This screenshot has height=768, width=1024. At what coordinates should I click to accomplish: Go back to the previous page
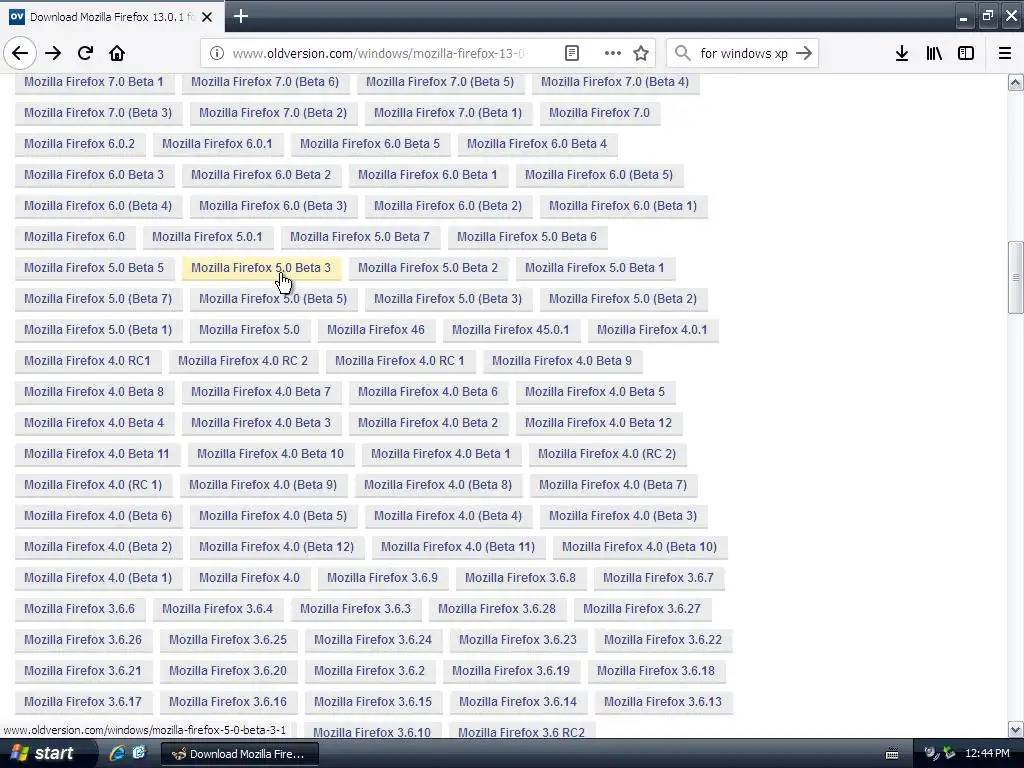coord(20,53)
